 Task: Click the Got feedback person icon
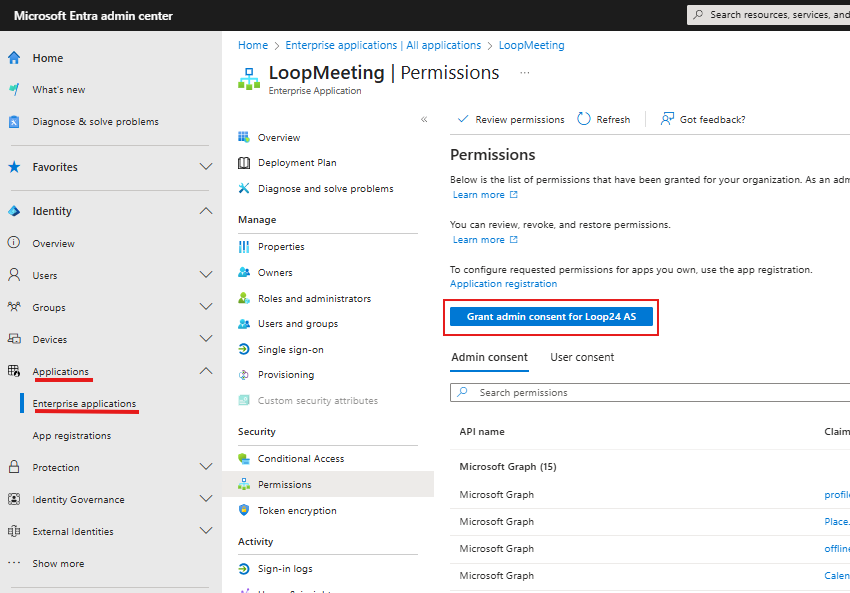[x=667, y=119]
